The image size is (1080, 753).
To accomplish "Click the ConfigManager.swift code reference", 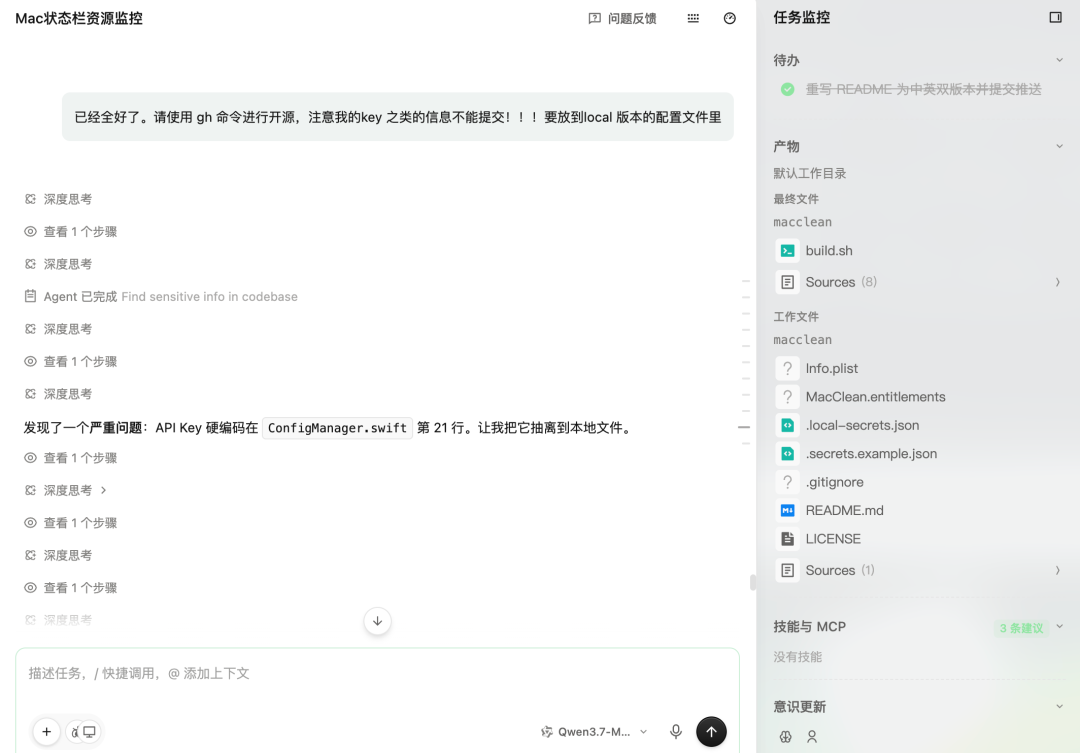I will click(x=337, y=428).
